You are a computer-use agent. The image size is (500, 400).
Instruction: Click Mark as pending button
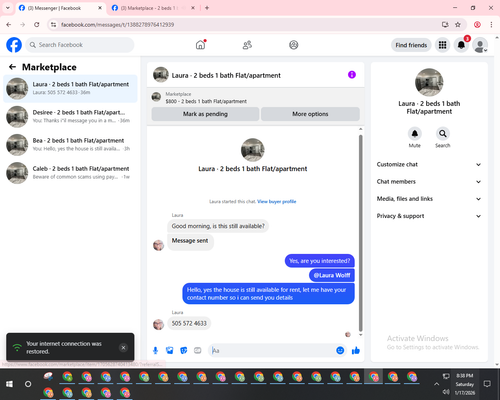tap(205, 114)
